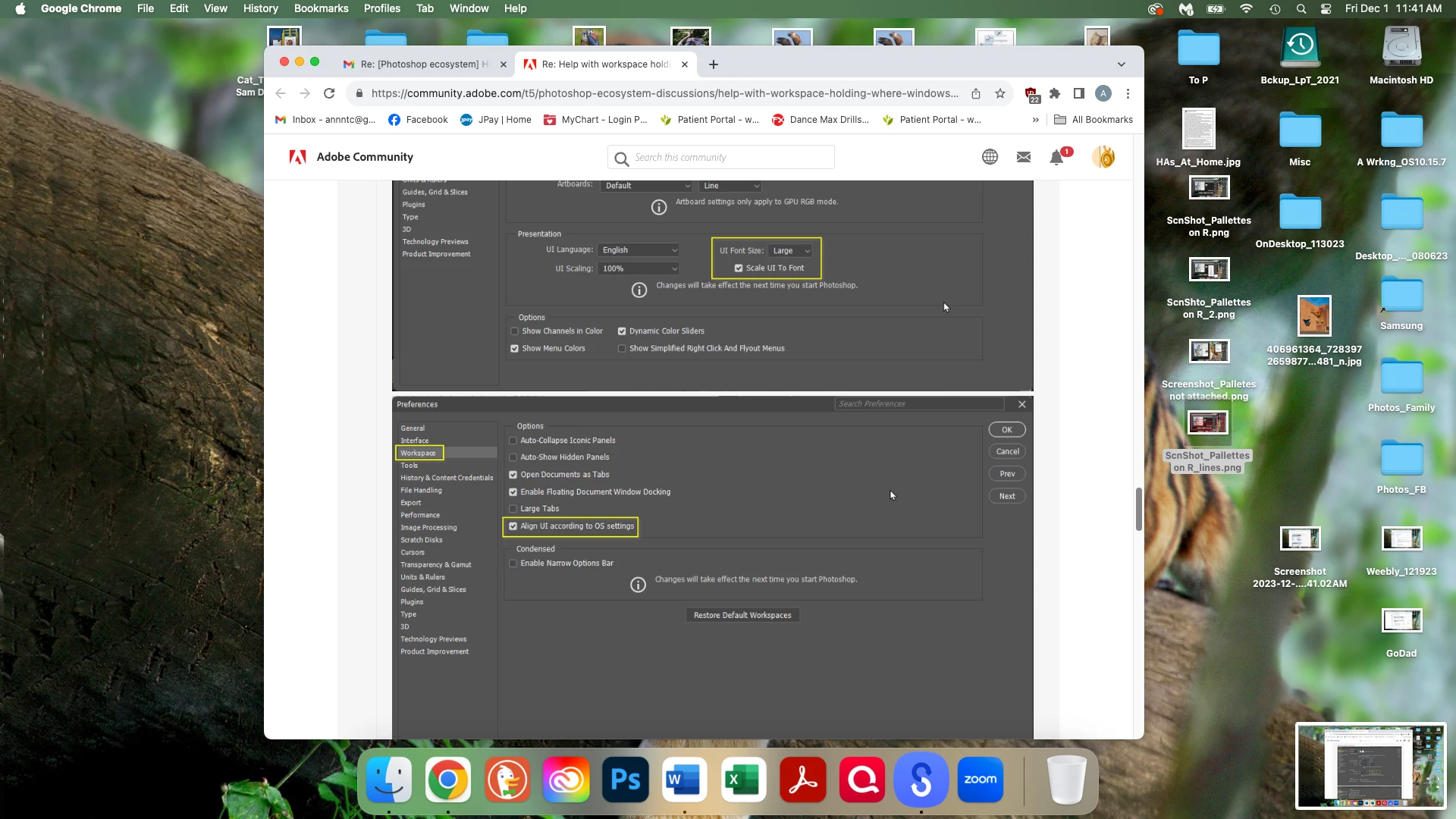The width and height of the screenshot is (1456, 819).
Task: Click the page vertical scrollbar
Action: pos(1138,510)
